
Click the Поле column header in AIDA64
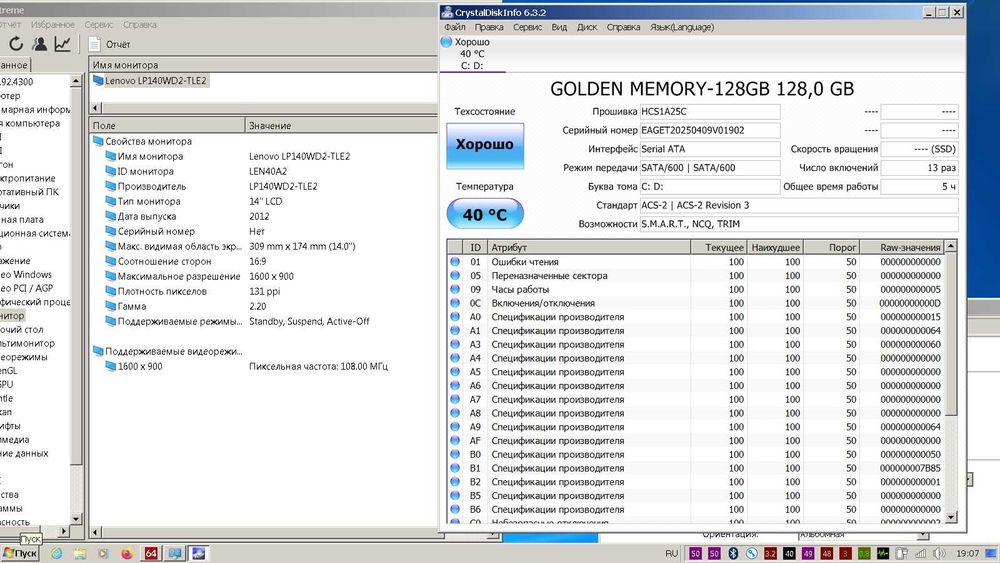(x=167, y=126)
